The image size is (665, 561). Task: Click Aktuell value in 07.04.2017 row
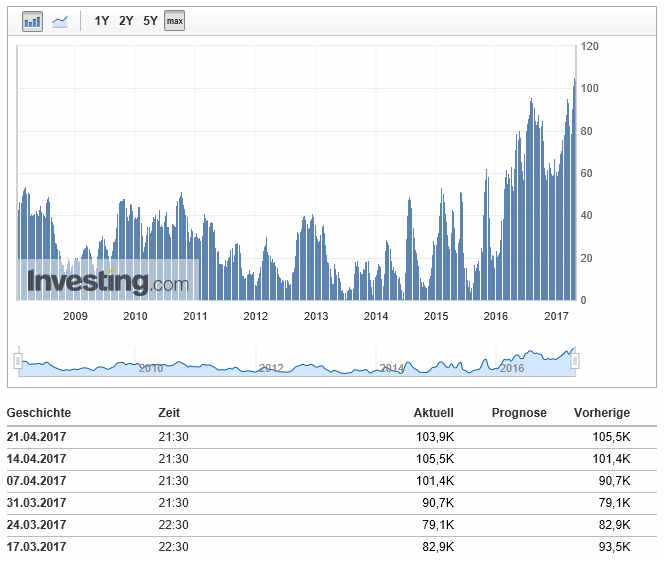[x=435, y=481]
